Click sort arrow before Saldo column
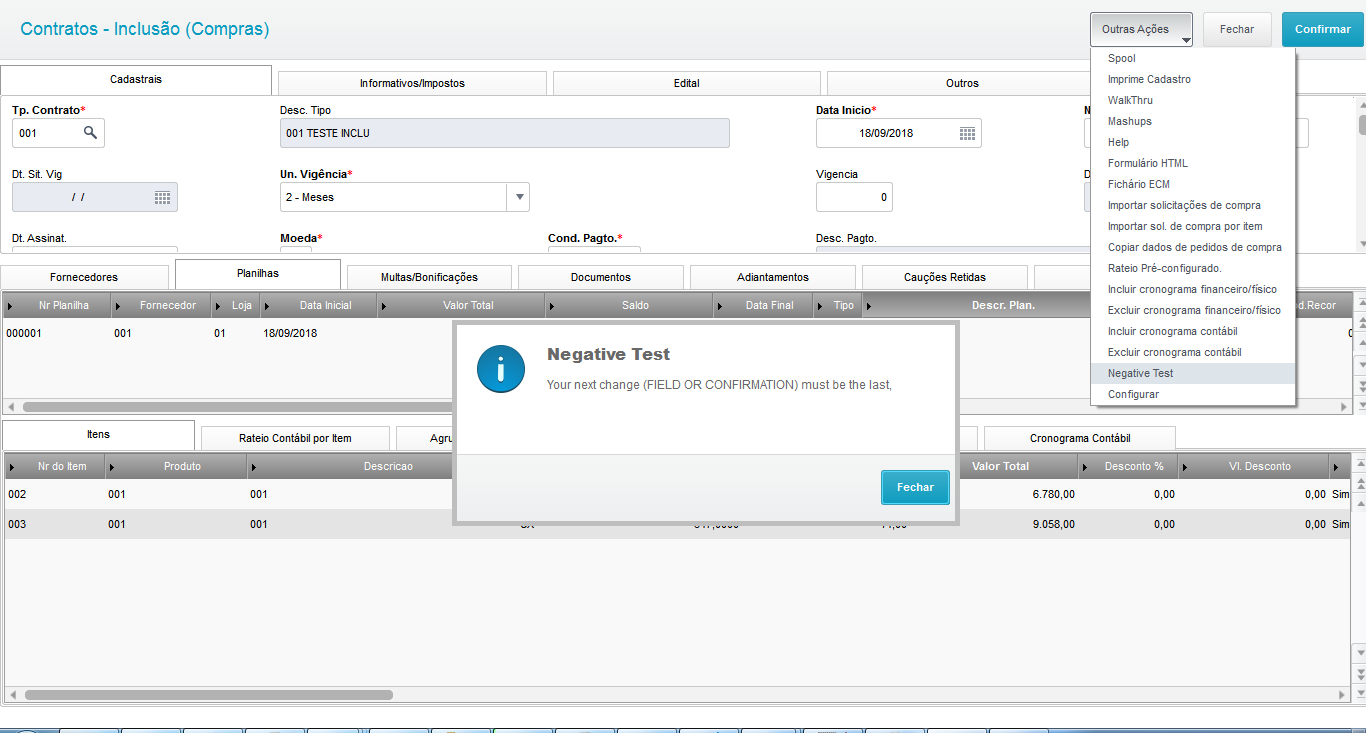The height and width of the screenshot is (733, 1366). (x=551, y=305)
